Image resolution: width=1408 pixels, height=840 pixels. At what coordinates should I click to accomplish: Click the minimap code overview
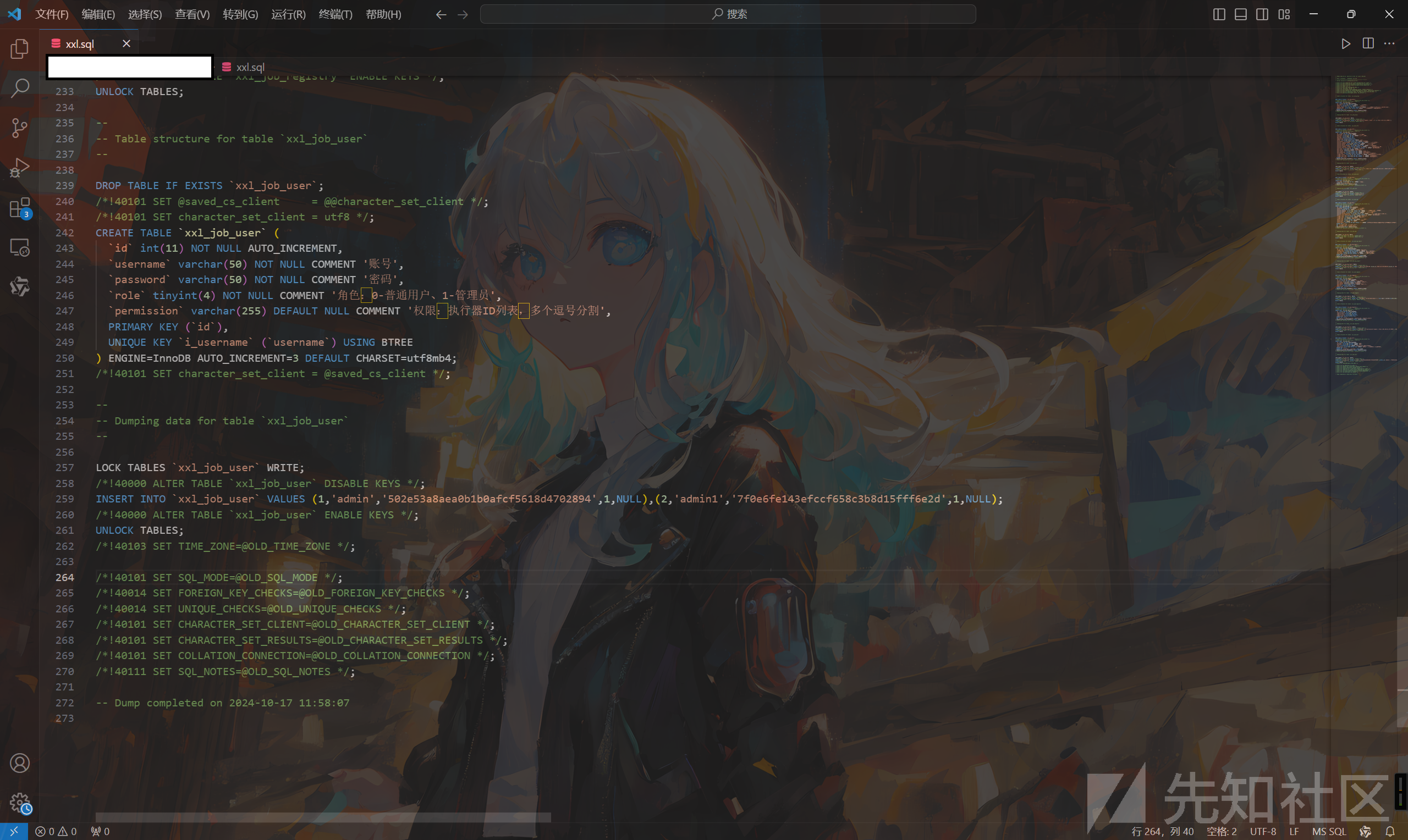(1365, 225)
